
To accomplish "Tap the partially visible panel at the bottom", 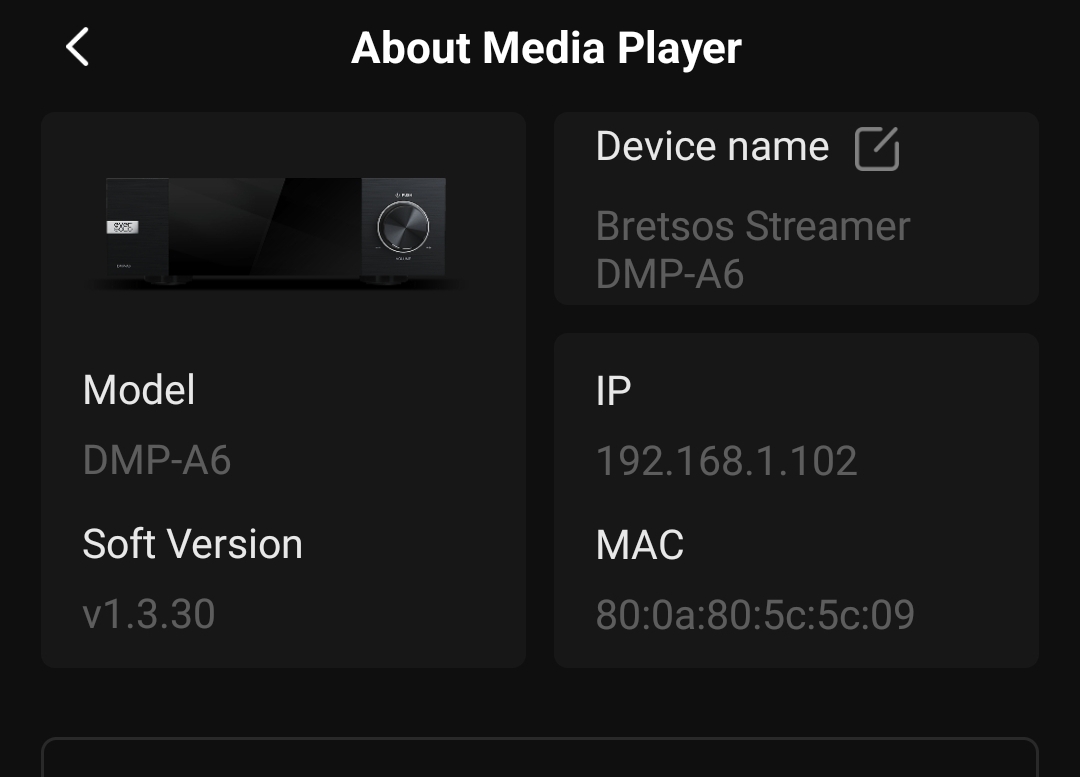I will click(540, 758).
